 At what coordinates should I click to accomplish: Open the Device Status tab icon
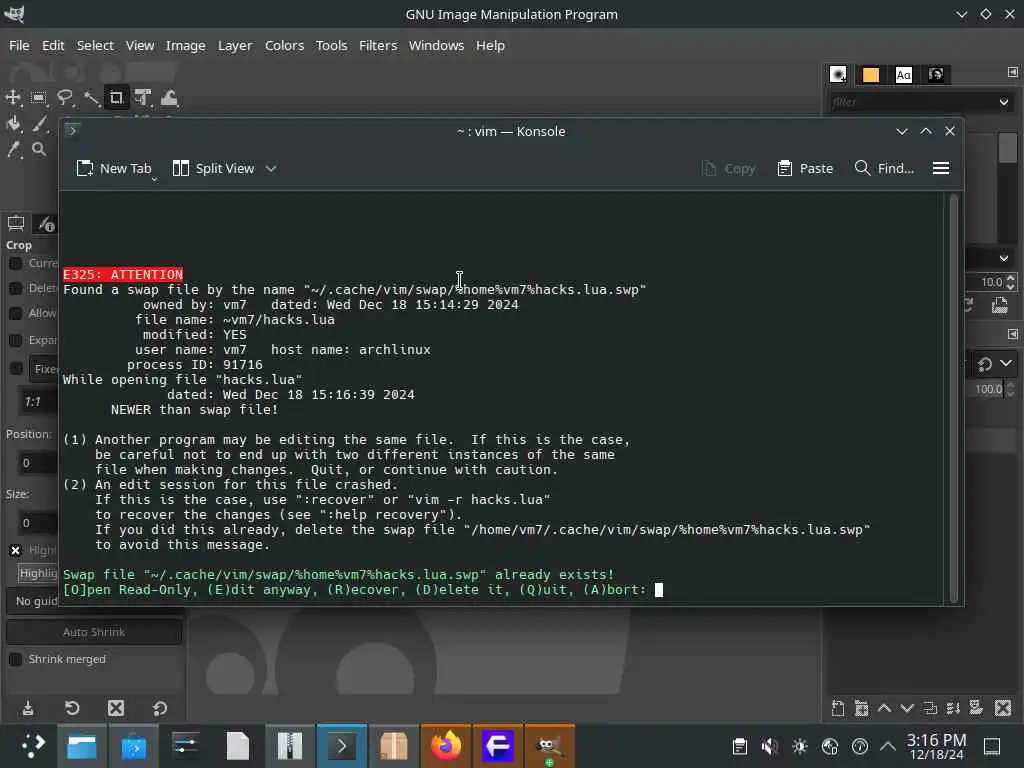pyautogui.click(x=46, y=224)
